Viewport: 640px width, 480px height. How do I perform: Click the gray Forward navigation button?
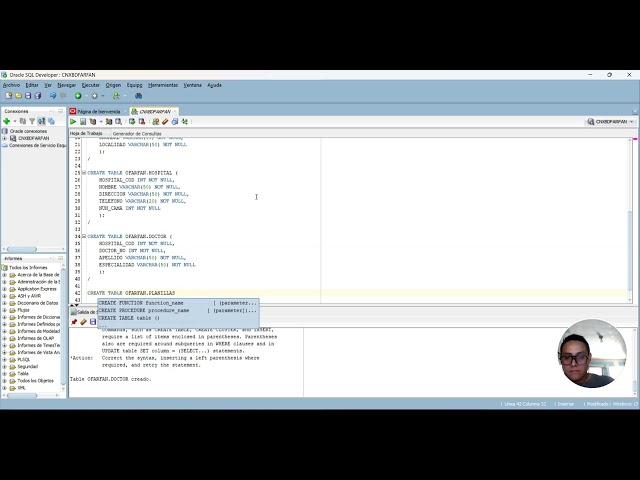pos(94,96)
